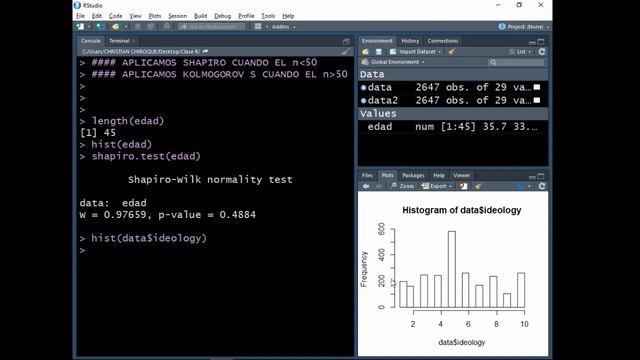Switch to the Viewer tab
This screenshot has width=640, height=360.
462,176
